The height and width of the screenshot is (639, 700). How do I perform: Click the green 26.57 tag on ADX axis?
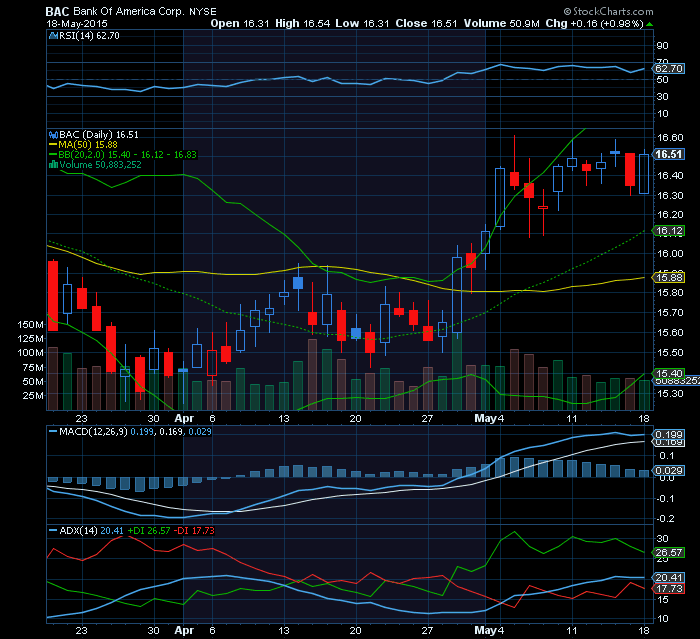[x=669, y=553]
